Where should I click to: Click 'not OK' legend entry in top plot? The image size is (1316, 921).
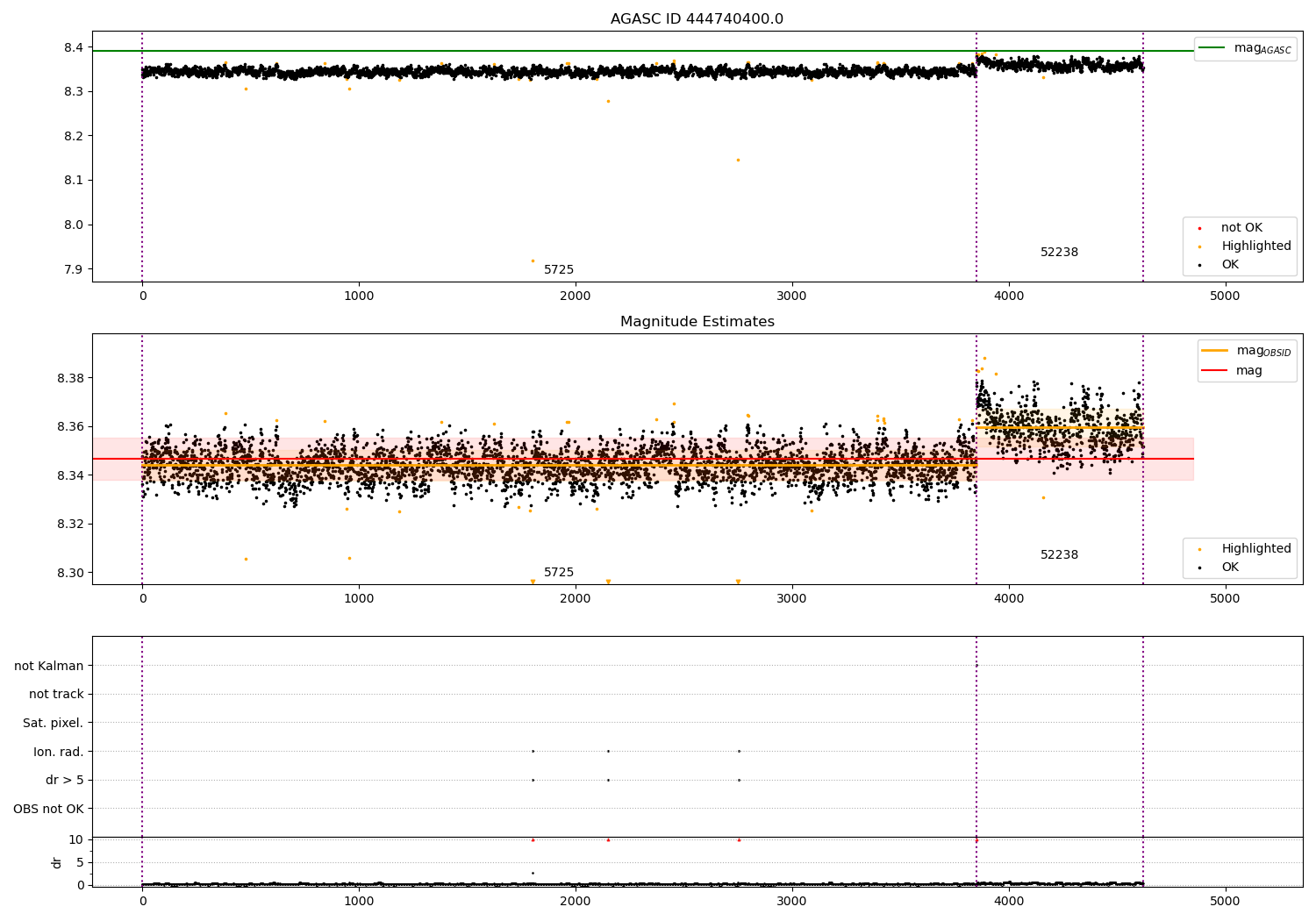[1241, 228]
